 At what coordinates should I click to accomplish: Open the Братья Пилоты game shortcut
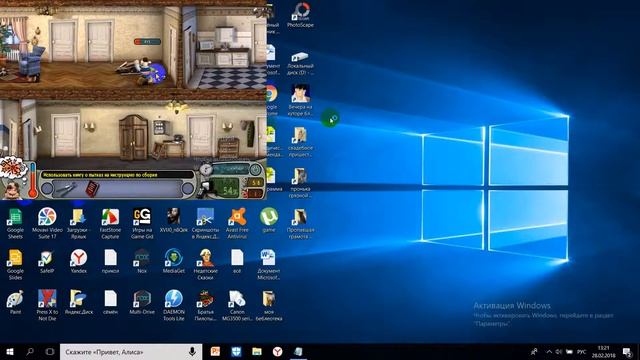pyautogui.click(x=205, y=305)
